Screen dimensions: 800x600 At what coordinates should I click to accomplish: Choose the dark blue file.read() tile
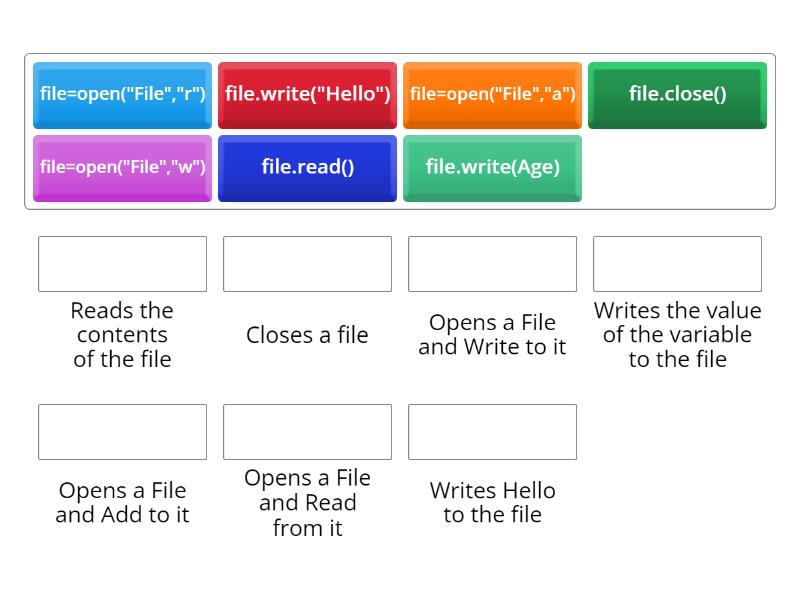[307, 168]
